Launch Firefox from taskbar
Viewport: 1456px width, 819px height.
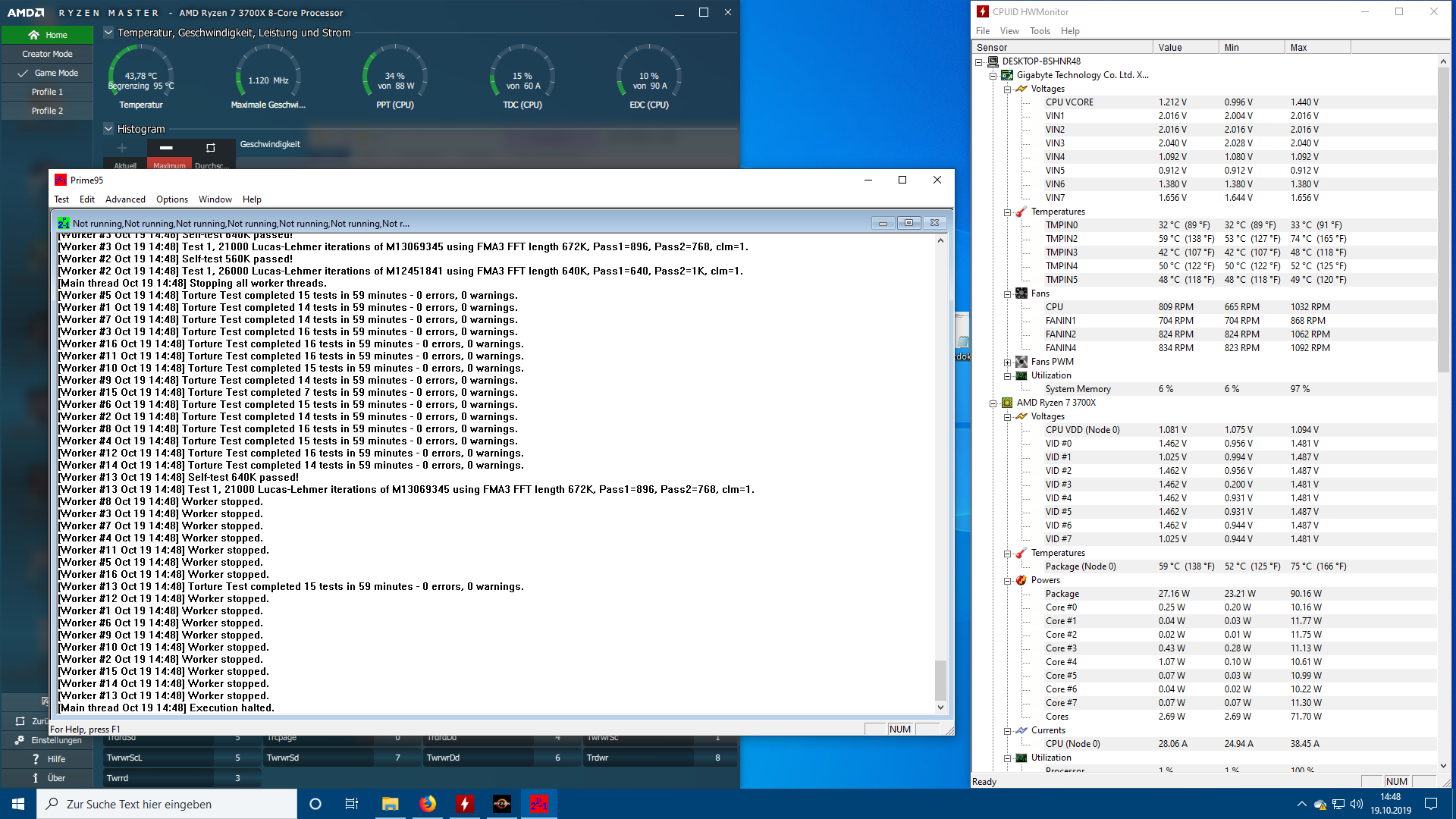pos(428,804)
